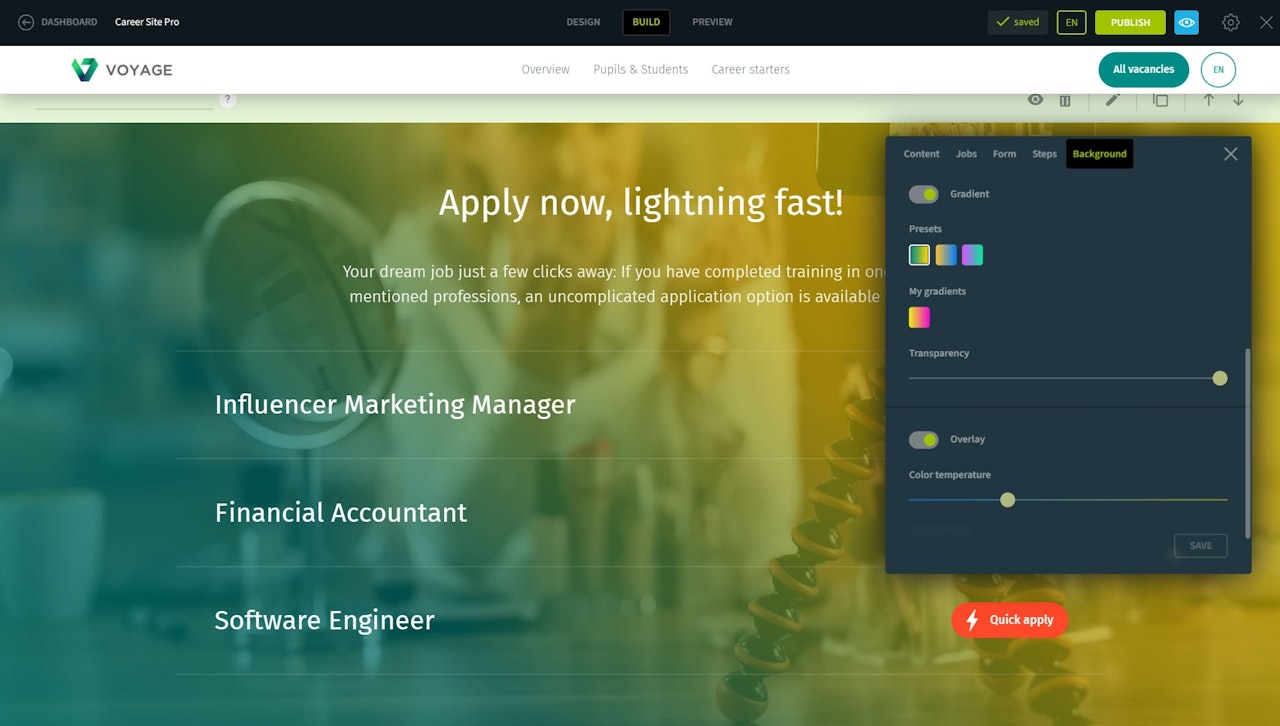Disable the Gradient toggle

923,194
